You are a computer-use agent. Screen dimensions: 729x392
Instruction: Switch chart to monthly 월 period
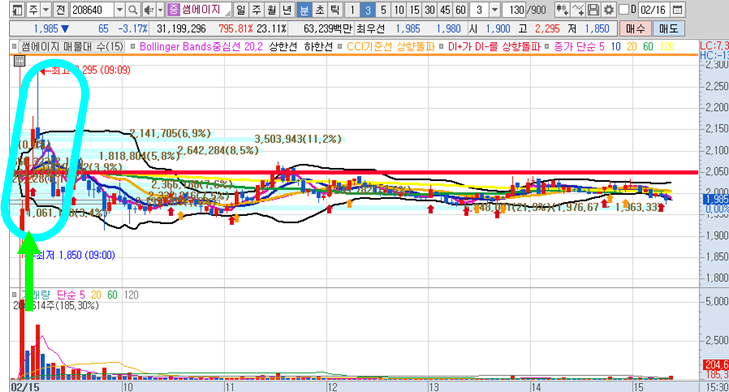(272, 9)
